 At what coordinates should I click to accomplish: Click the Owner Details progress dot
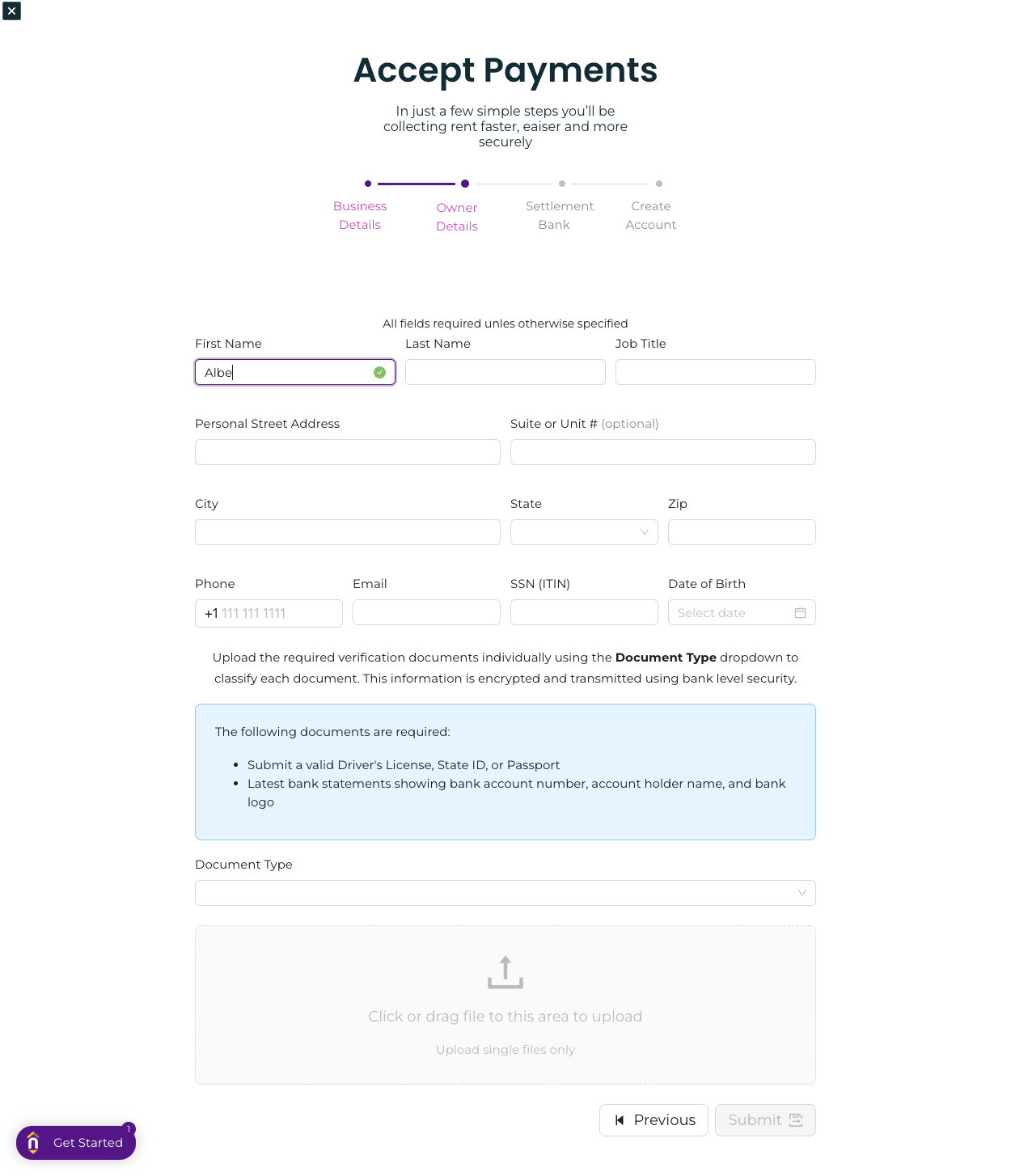coord(465,184)
